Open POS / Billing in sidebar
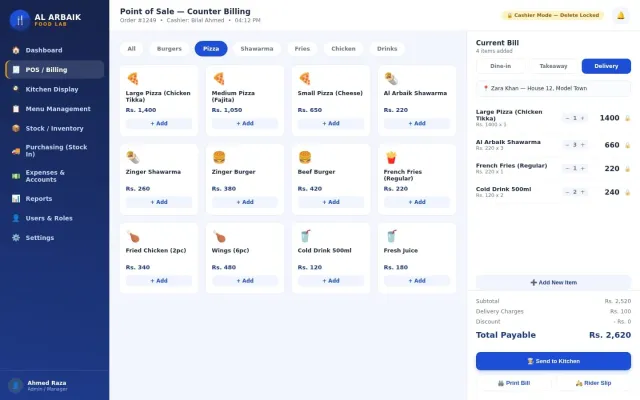 pos(55,69)
